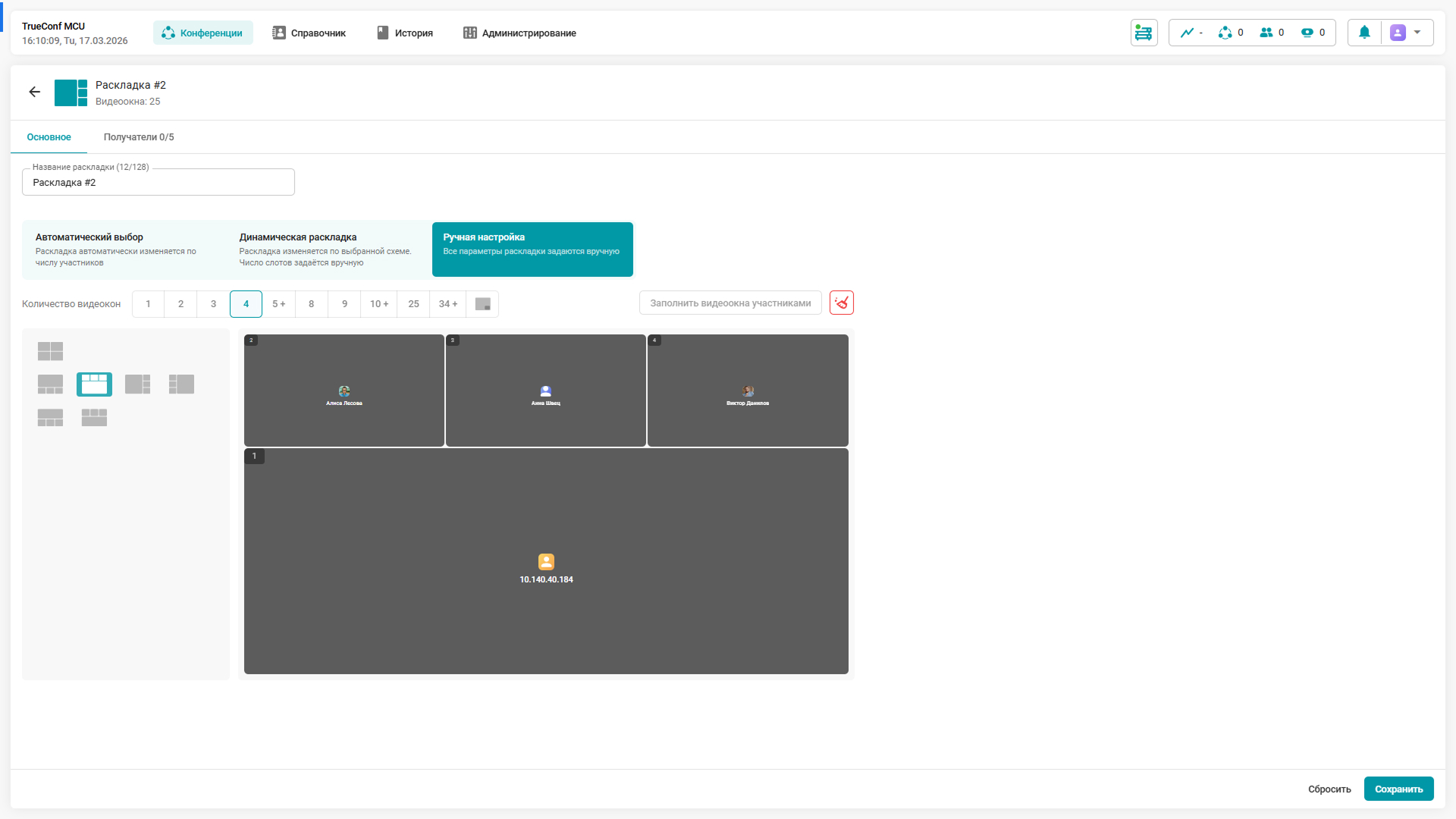Click the active conferences counter icon
This screenshot has width=1456, height=819.
click(1225, 33)
